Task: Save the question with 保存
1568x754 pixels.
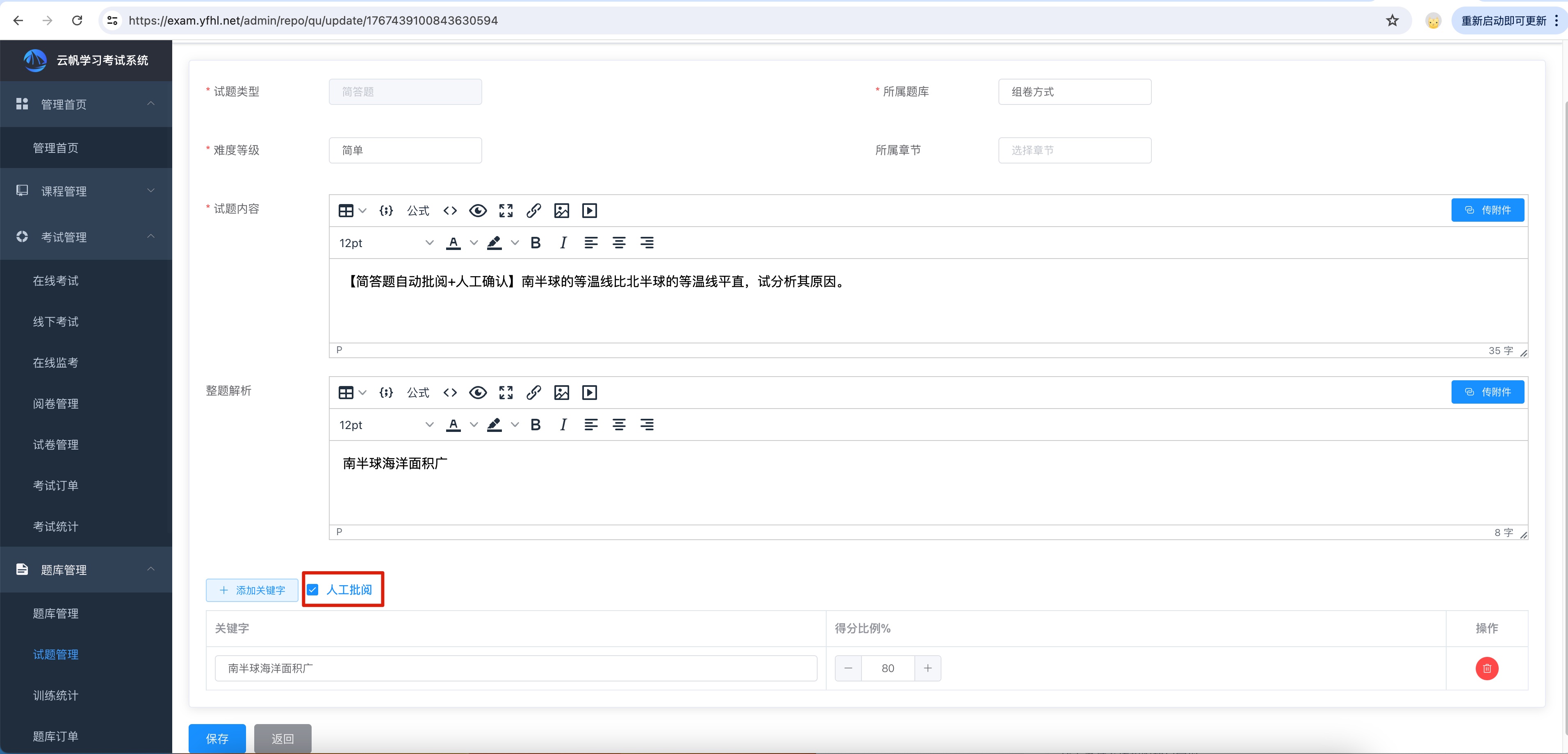Action: point(217,738)
